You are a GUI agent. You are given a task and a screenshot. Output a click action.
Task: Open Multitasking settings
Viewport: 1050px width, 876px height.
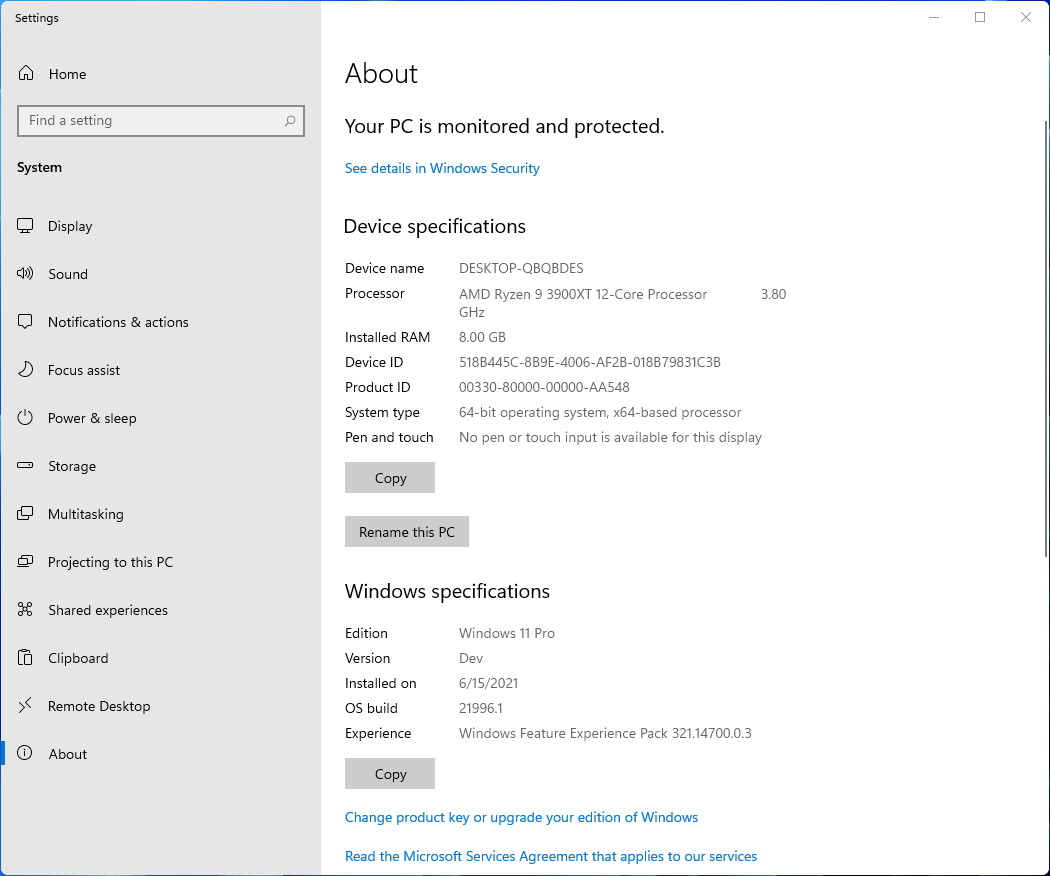(x=86, y=514)
